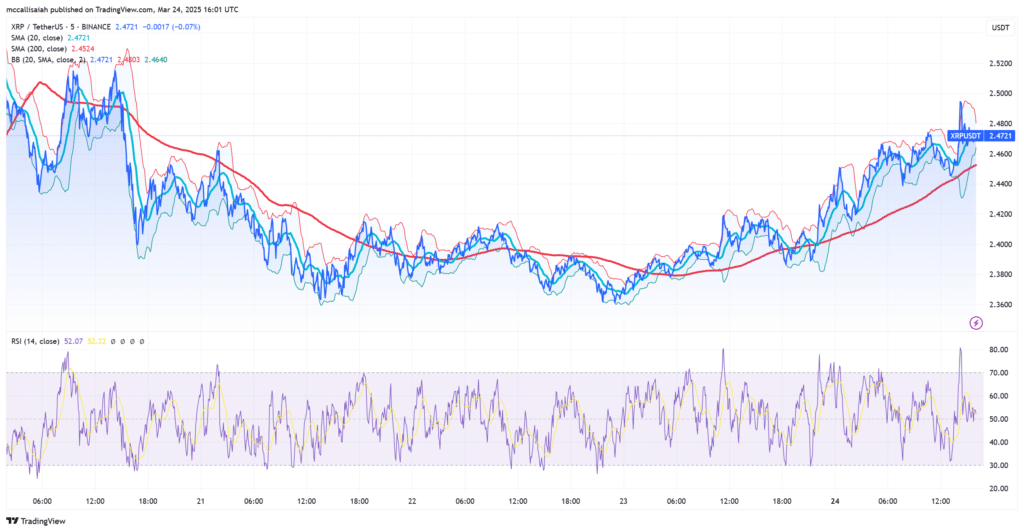
Task: Click the BB lower band value 2.4640
Action: [x=156, y=59]
